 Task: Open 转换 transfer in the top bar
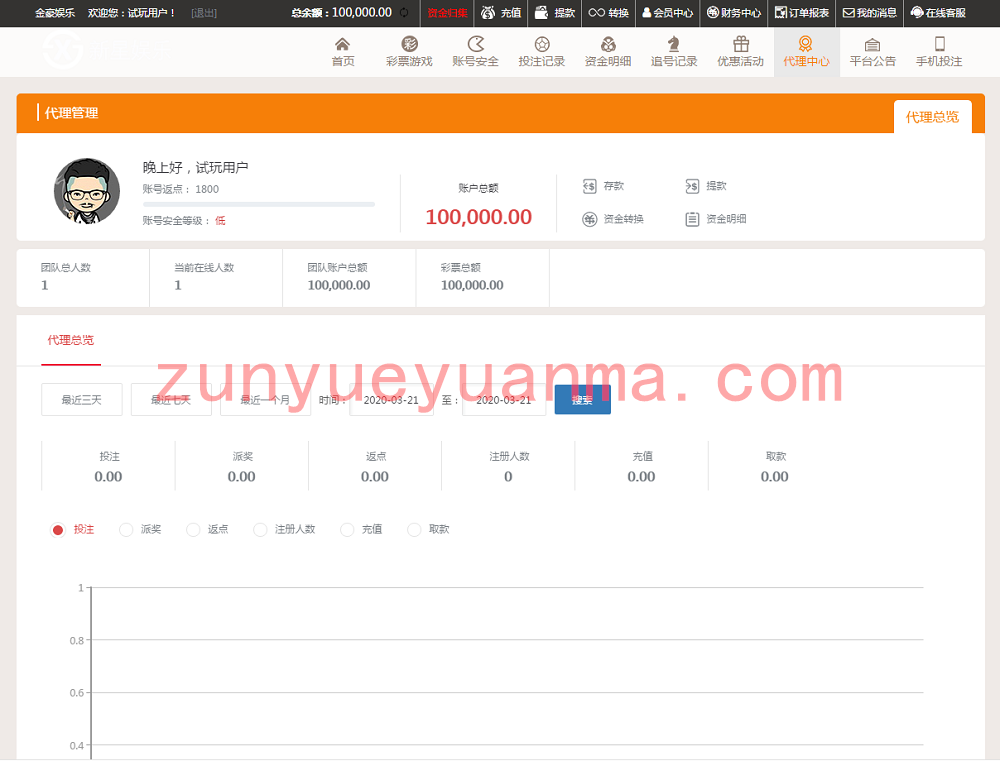pyautogui.click(x=608, y=13)
